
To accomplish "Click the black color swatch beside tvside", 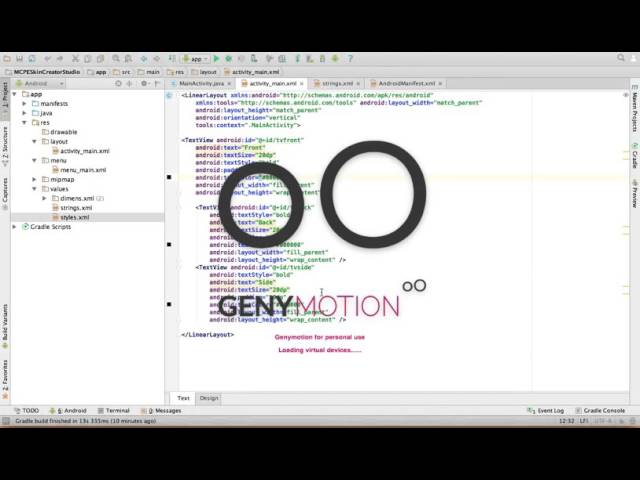I will [x=169, y=304].
